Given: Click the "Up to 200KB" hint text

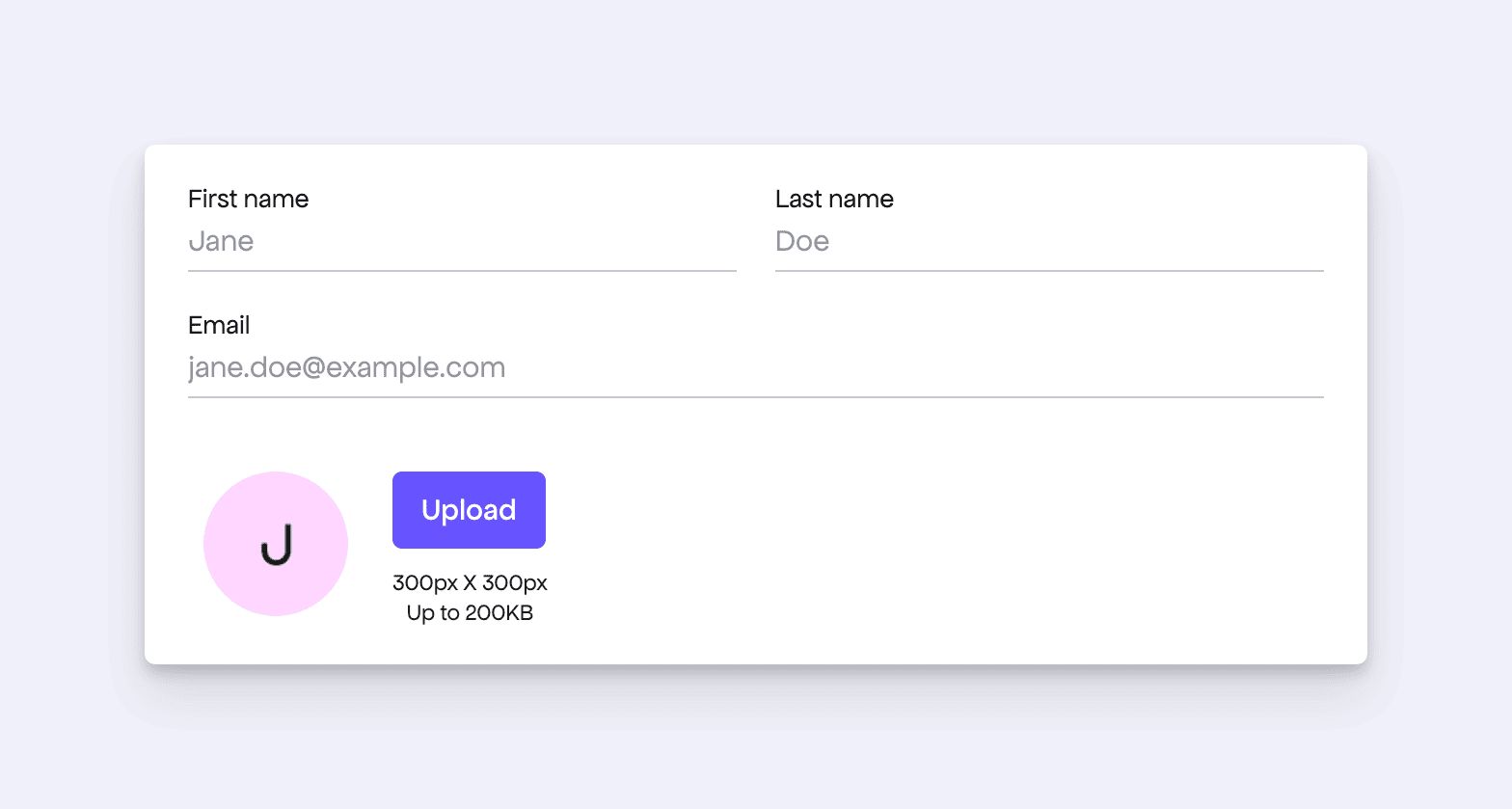Looking at the screenshot, I should [x=470, y=613].
